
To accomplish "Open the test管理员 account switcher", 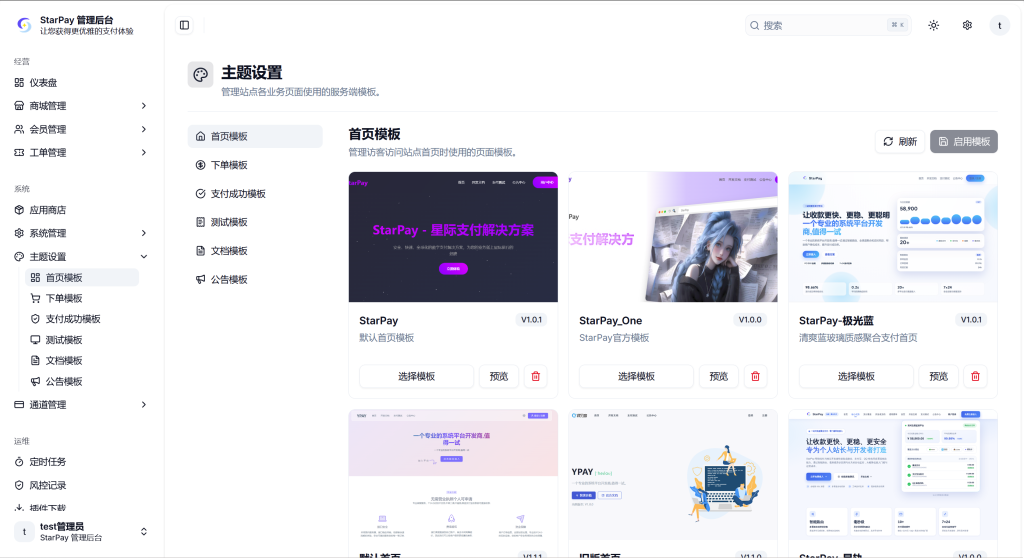I will (82, 532).
